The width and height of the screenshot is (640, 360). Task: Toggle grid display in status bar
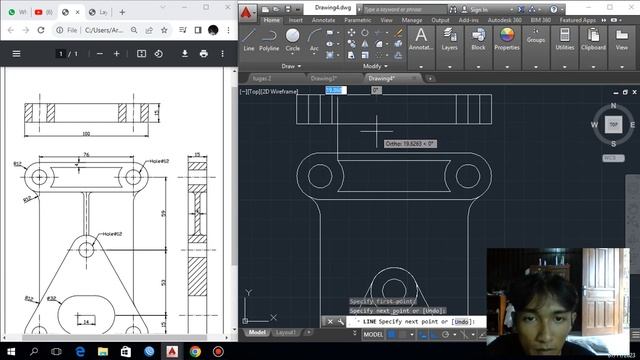(x=392, y=335)
